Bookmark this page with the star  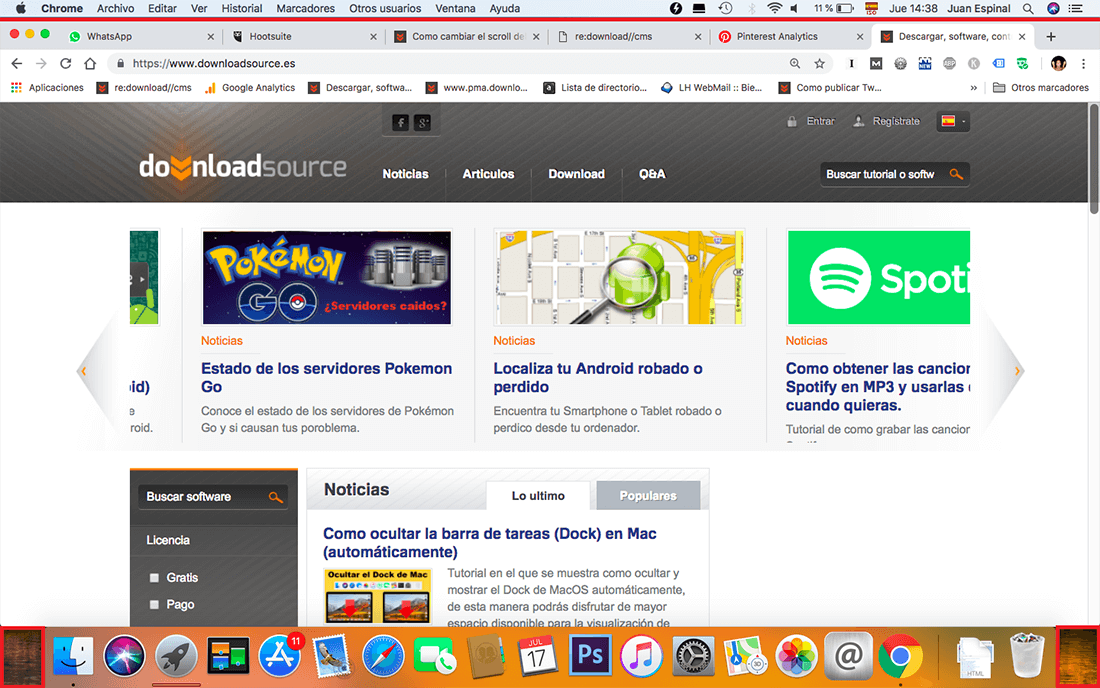click(819, 63)
